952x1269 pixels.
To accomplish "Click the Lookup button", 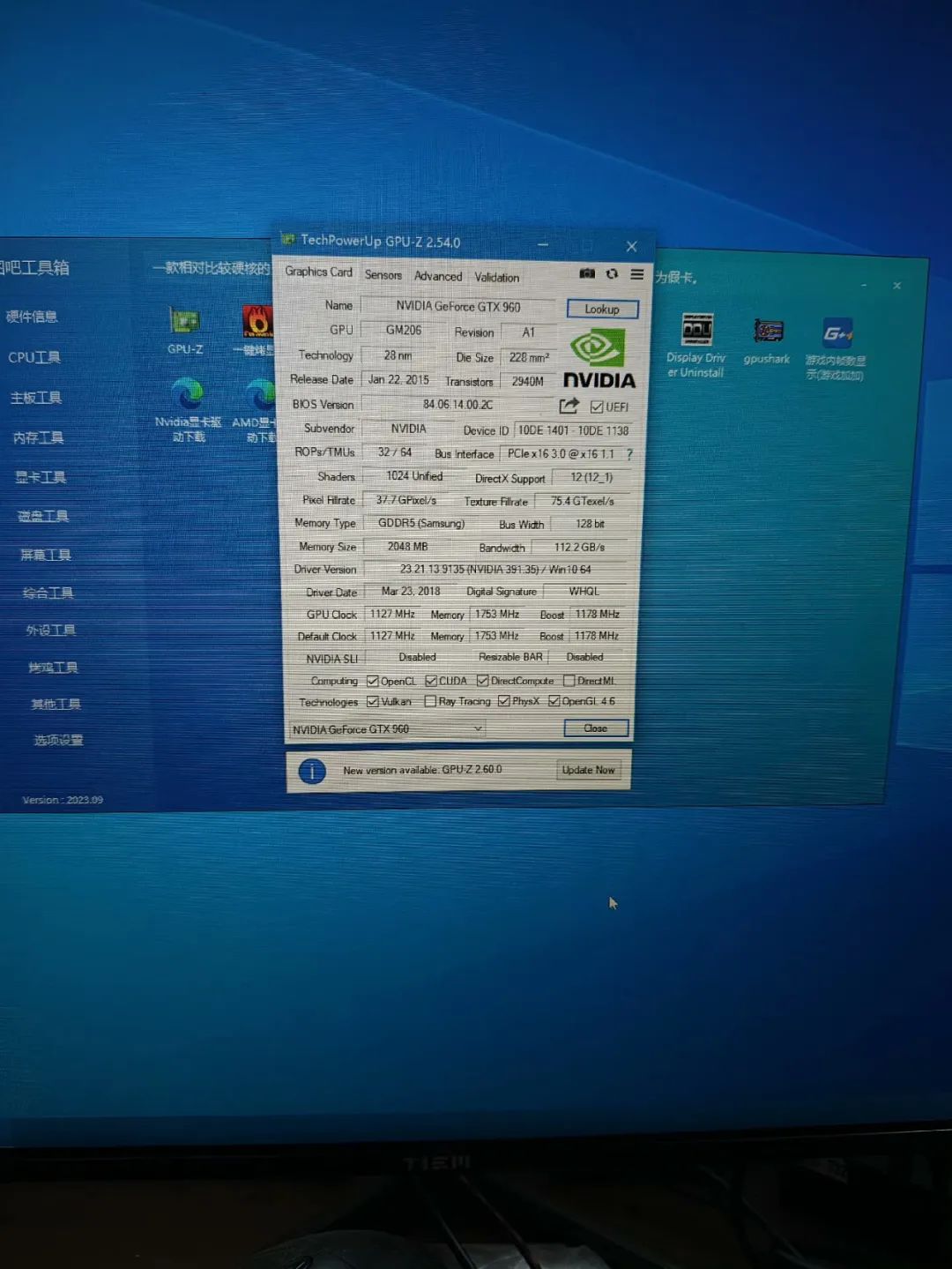I will coord(602,310).
